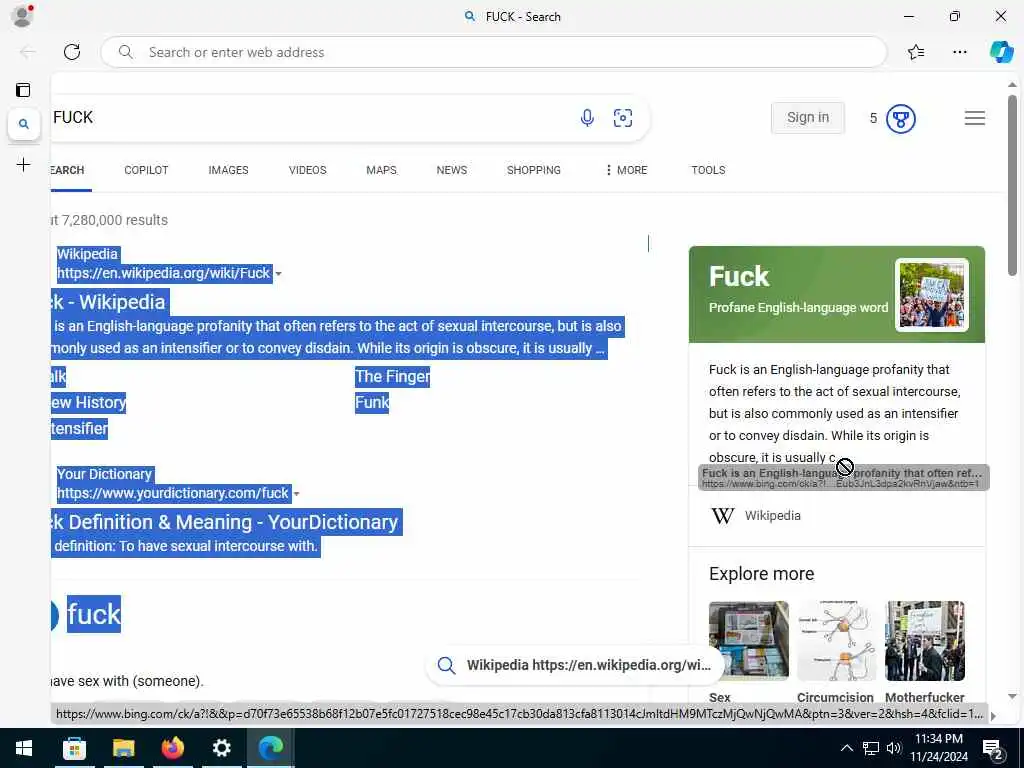Image resolution: width=1024 pixels, height=768 pixels.
Task: Open the Motherfucker explore thumbnail
Action: [x=925, y=641]
